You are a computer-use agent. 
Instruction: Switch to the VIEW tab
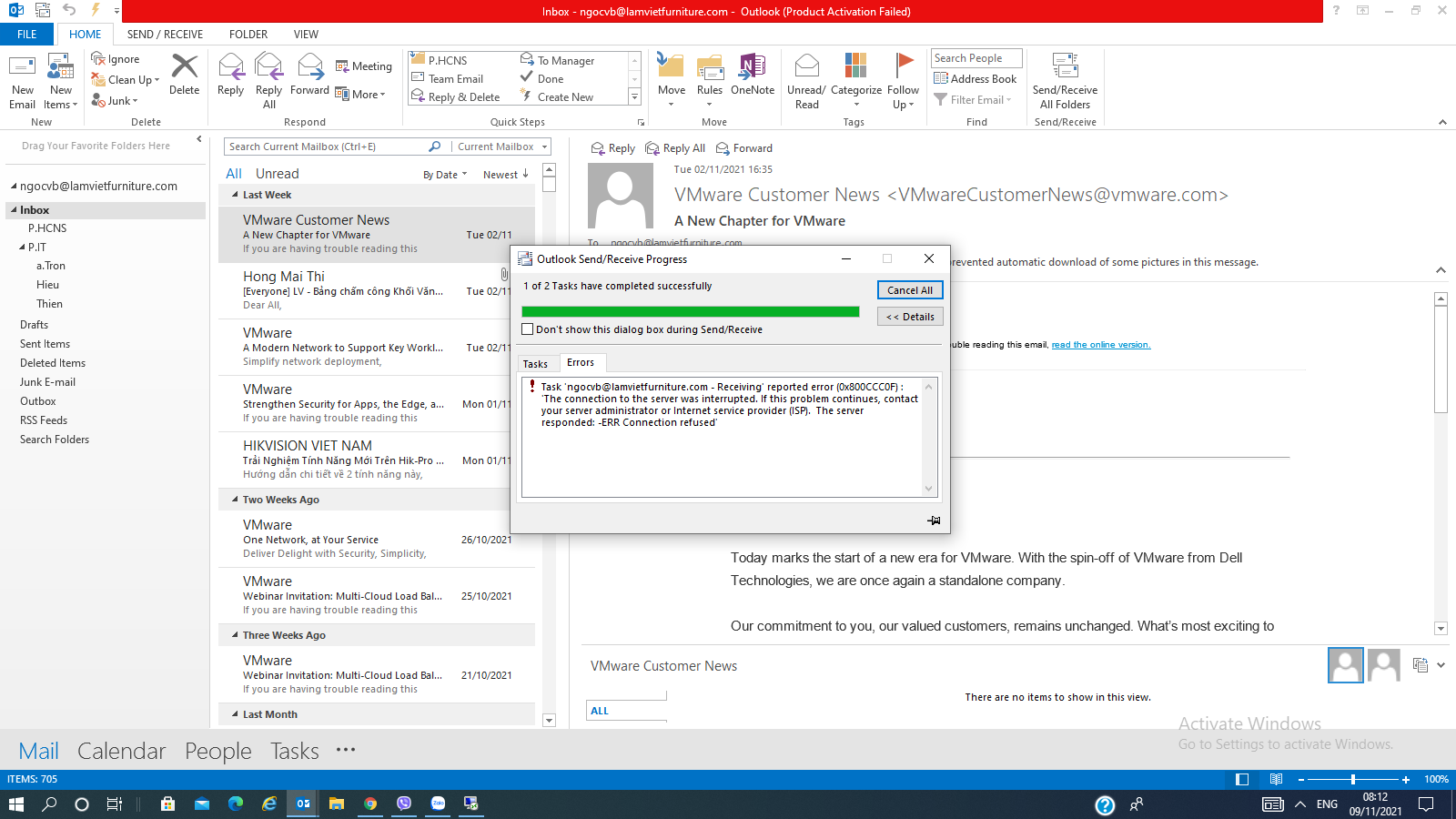[x=306, y=35]
